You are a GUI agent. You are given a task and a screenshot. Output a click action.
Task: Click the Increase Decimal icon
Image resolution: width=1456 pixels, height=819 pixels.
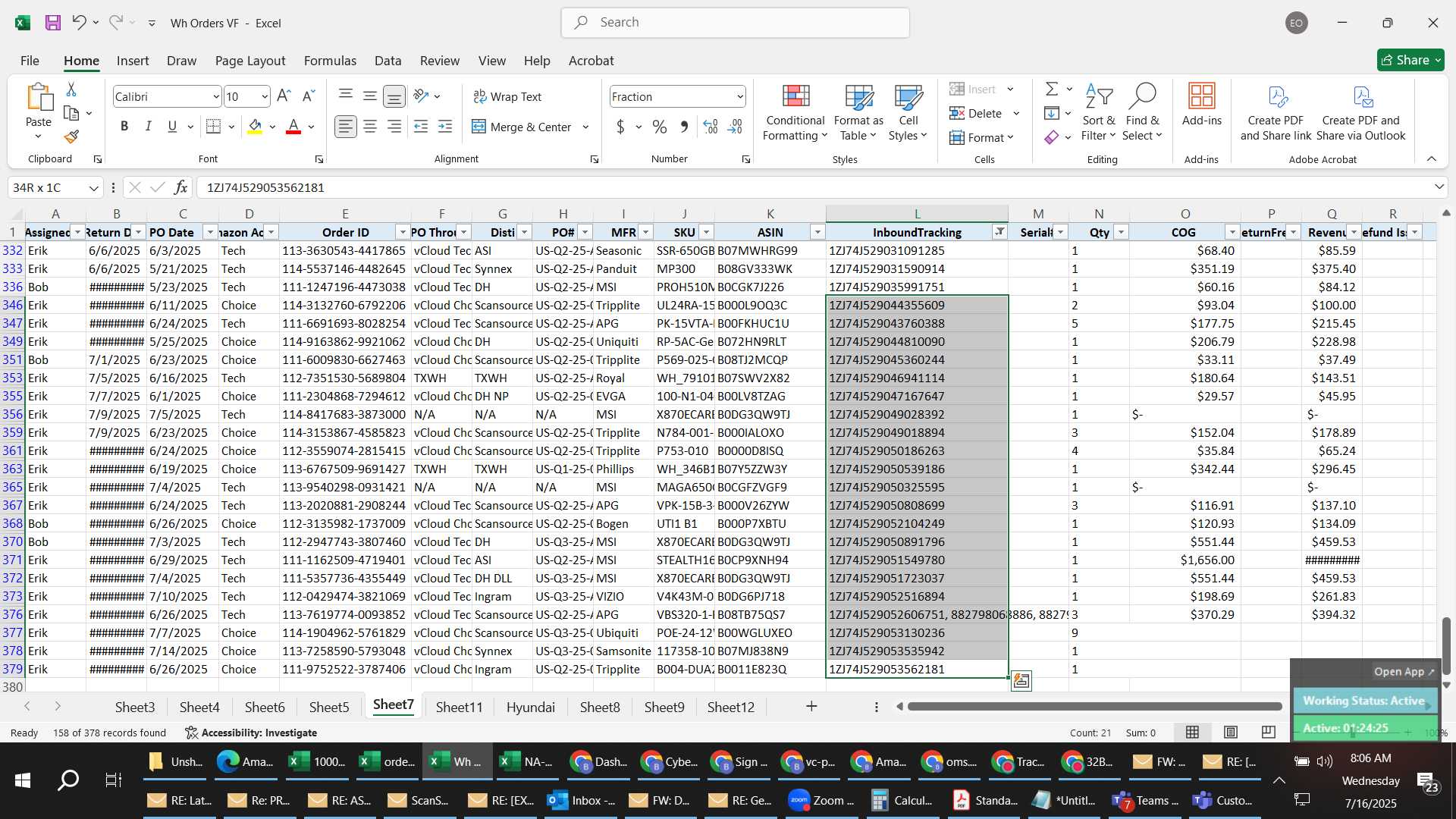[x=711, y=127]
